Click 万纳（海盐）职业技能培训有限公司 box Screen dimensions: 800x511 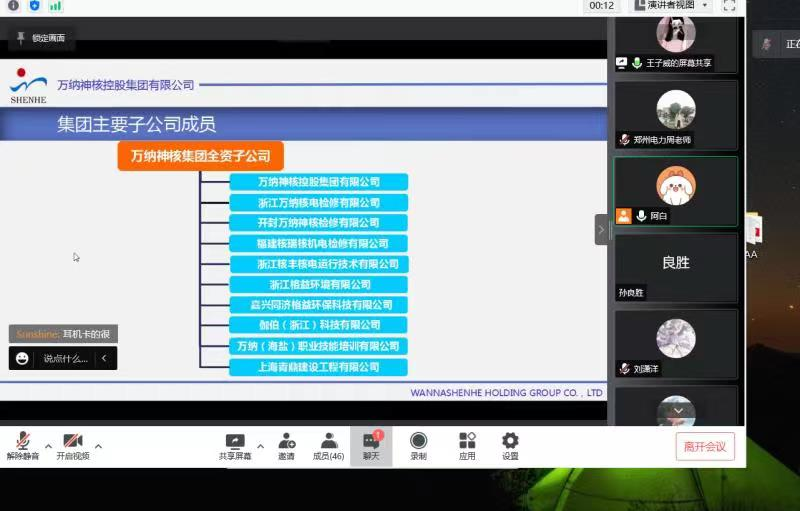[318, 346]
